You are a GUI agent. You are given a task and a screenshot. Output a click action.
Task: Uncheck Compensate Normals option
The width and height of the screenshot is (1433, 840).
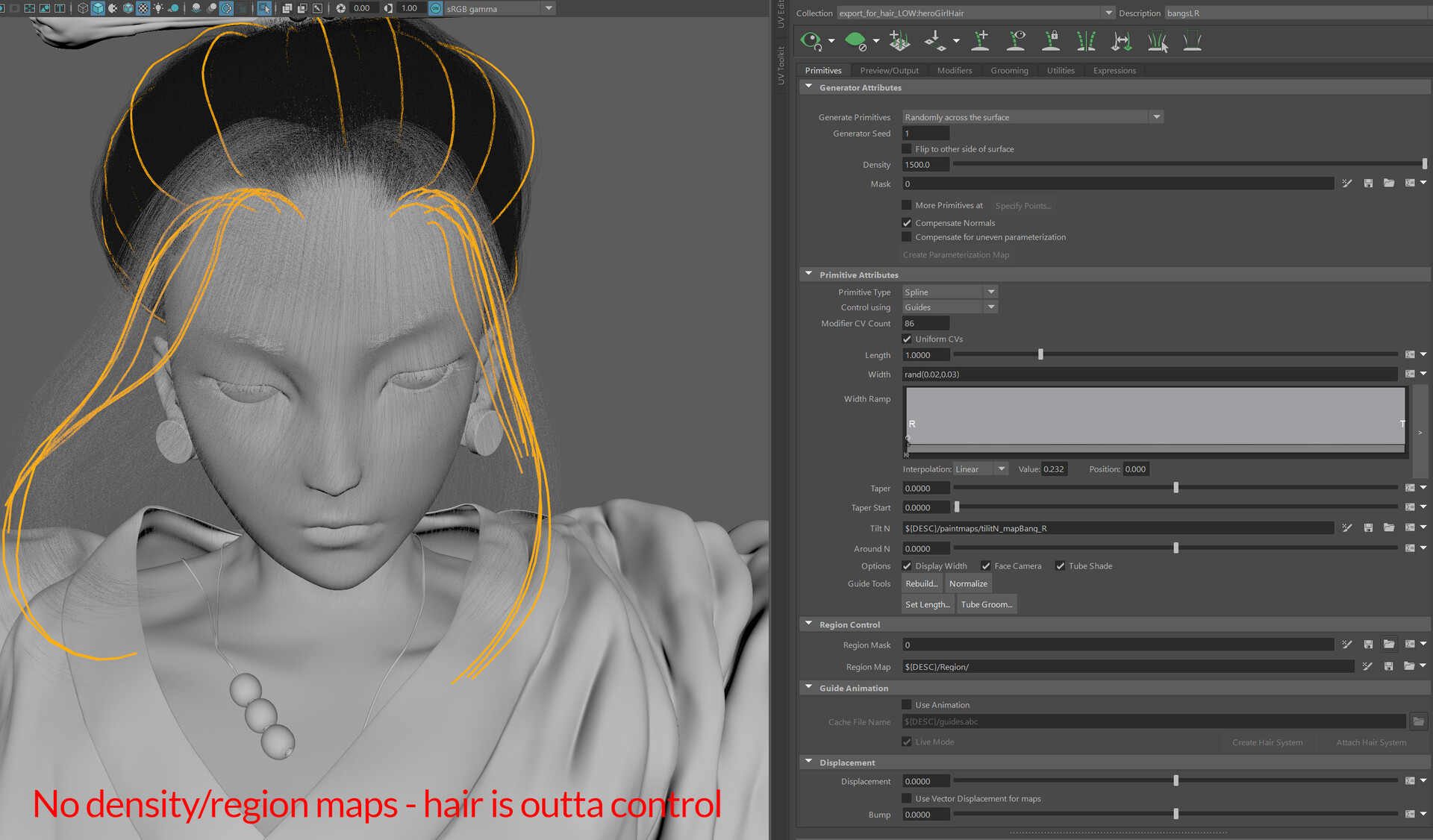pos(907,223)
